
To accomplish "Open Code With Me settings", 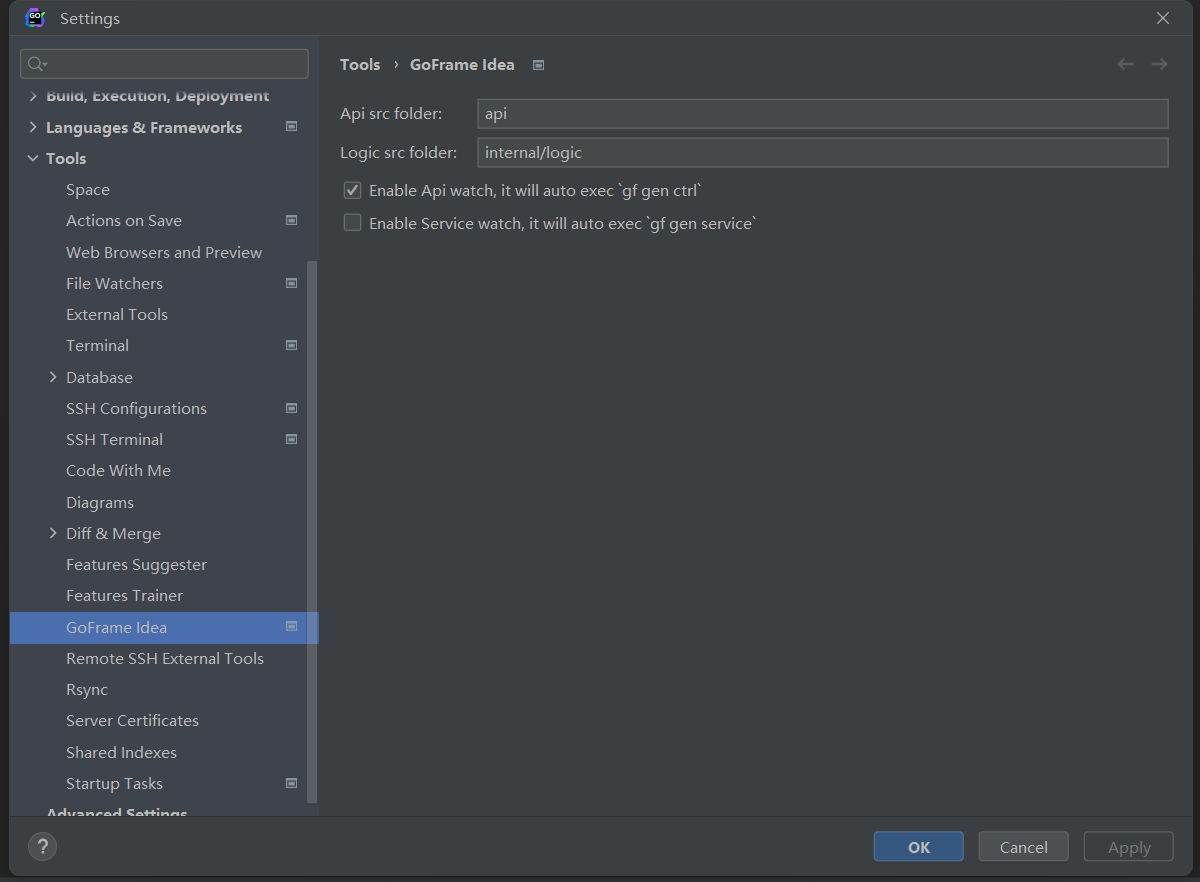I will (118, 470).
